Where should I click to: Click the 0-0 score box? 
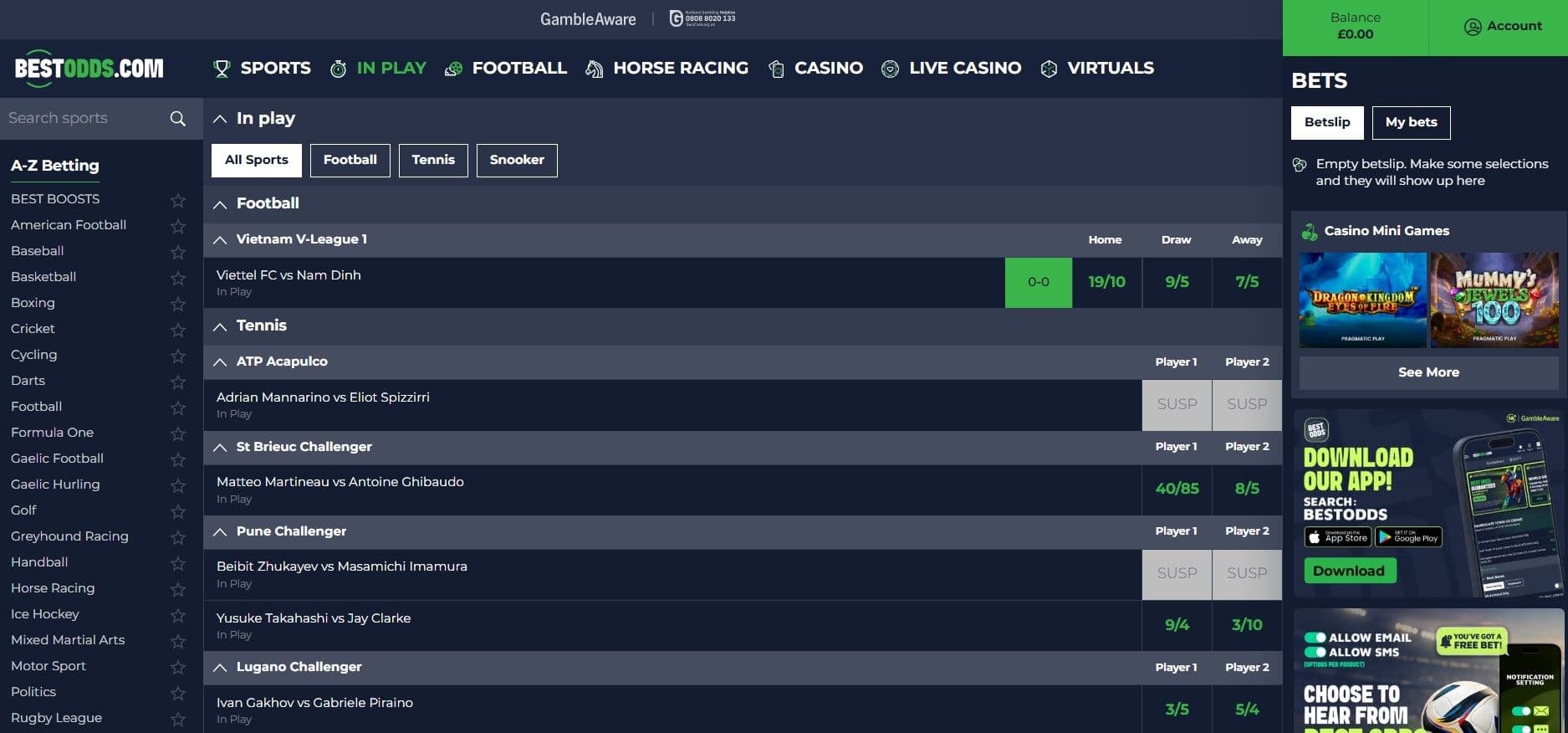point(1039,282)
